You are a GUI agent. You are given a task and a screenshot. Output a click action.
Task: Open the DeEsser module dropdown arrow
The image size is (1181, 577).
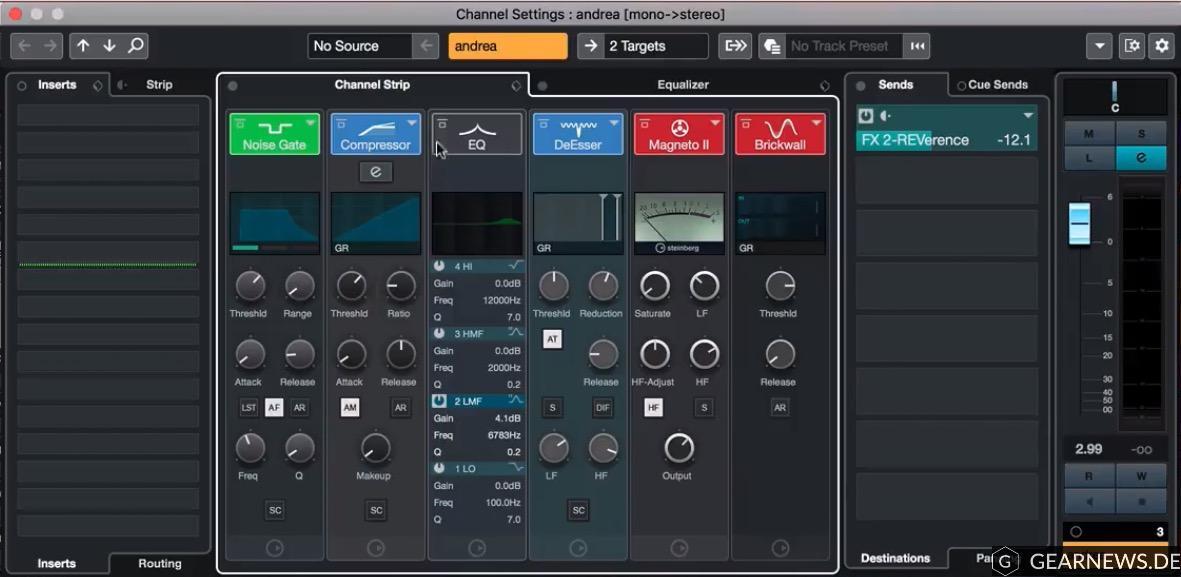point(614,123)
